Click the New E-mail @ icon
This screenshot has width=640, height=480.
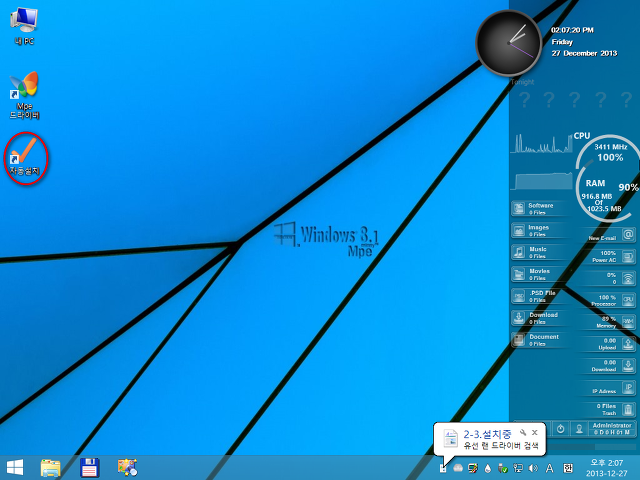point(629,235)
